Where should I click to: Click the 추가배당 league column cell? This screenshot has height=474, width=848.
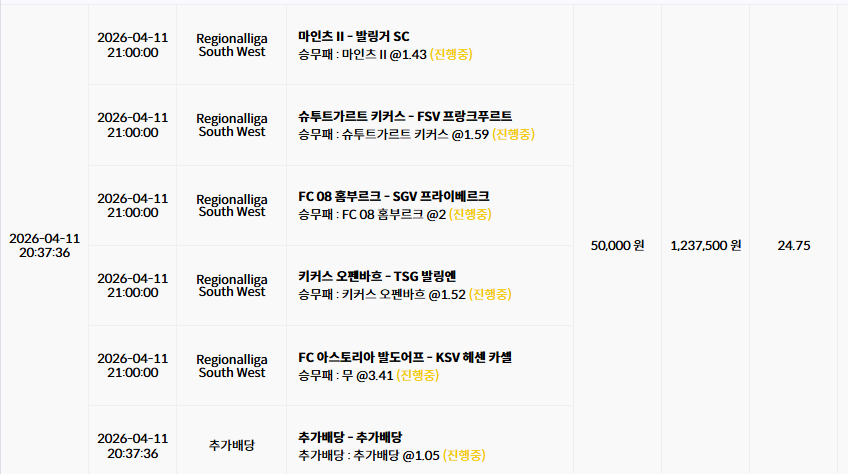point(231,445)
